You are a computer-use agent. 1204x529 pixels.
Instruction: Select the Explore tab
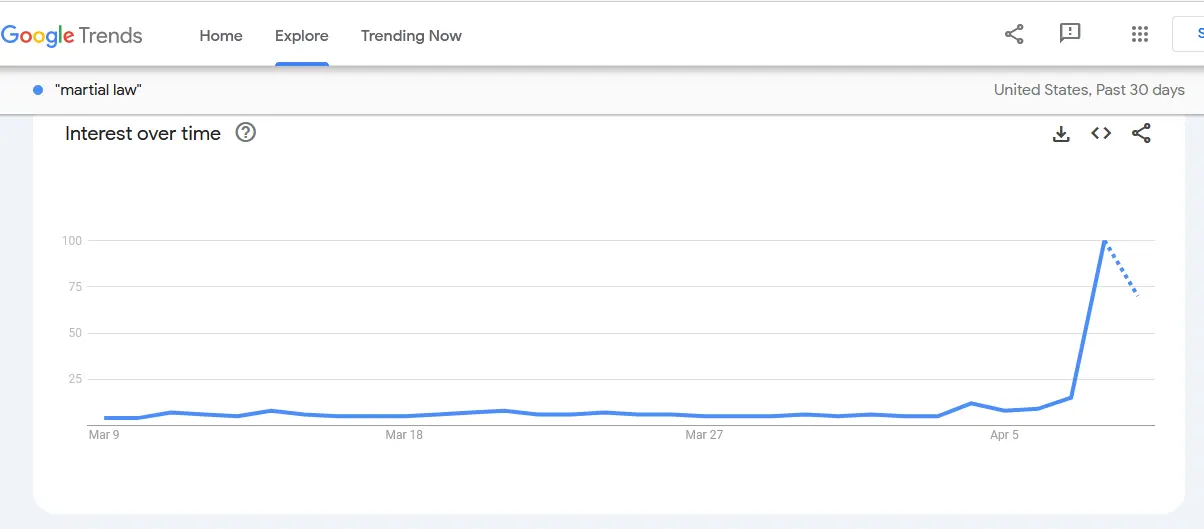(302, 36)
